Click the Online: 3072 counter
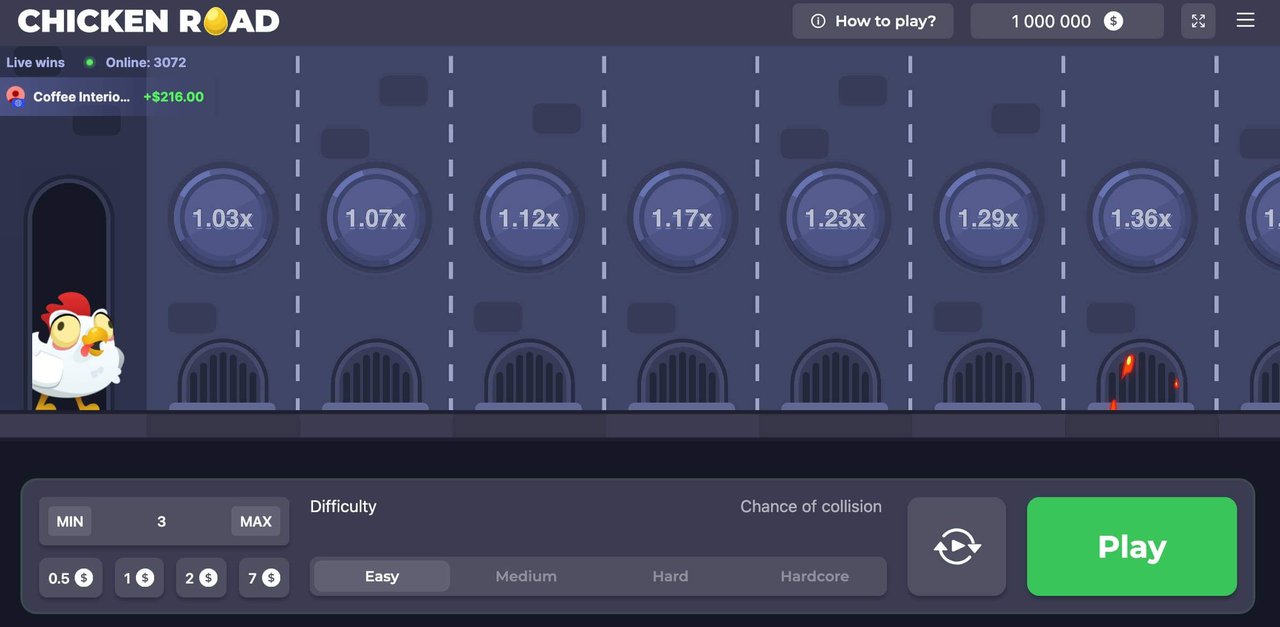Screen dimensions: 1280x627 pos(146,62)
